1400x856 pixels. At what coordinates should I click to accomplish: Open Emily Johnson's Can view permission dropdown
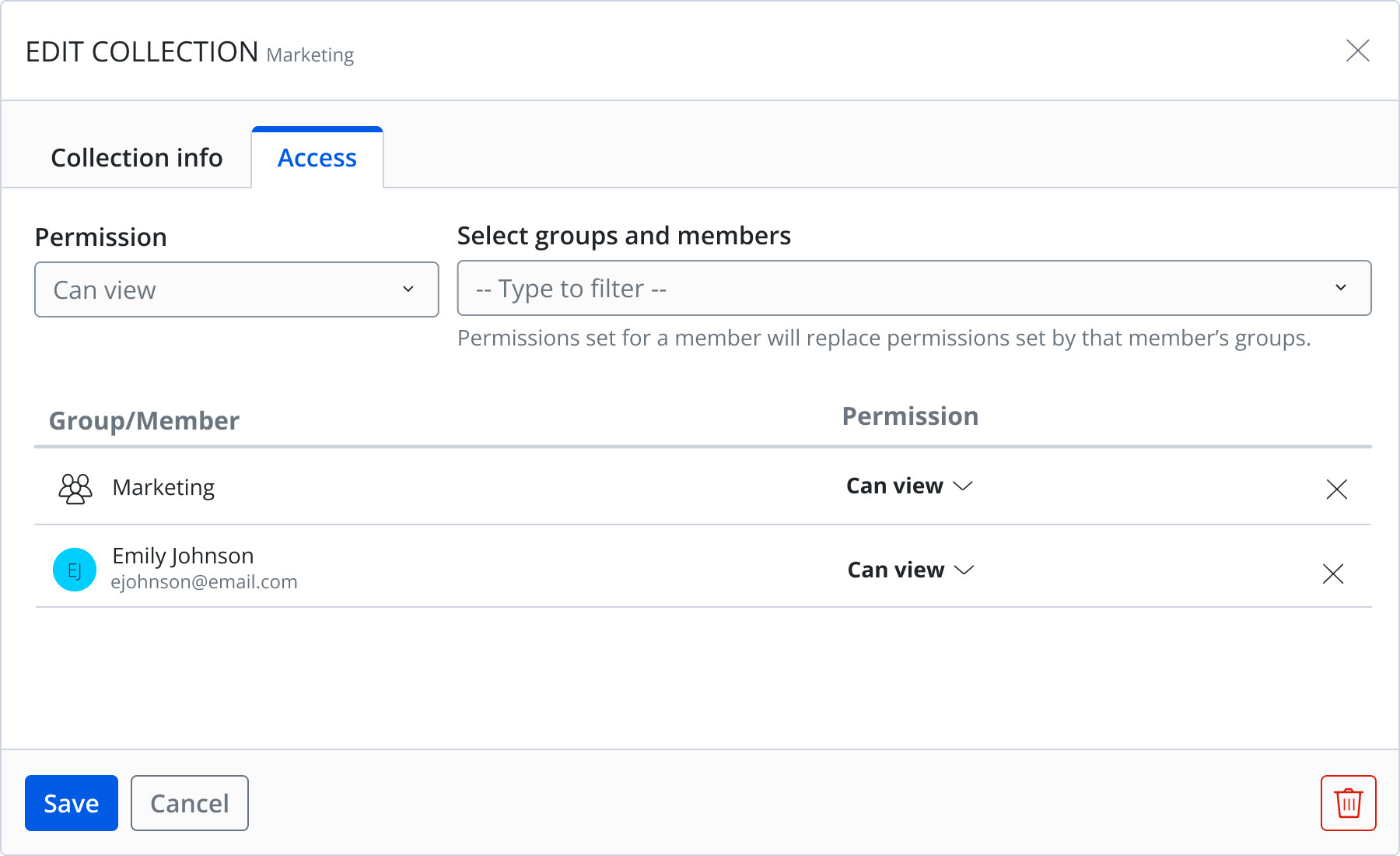[x=908, y=570]
